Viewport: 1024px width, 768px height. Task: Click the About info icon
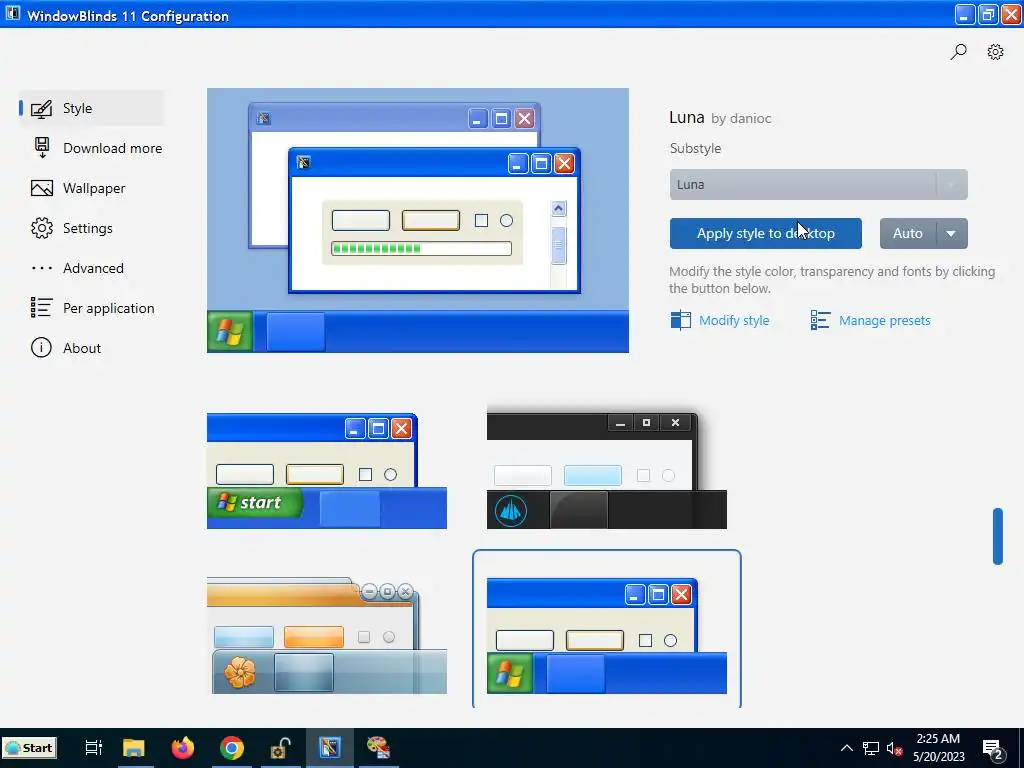[x=41, y=347]
